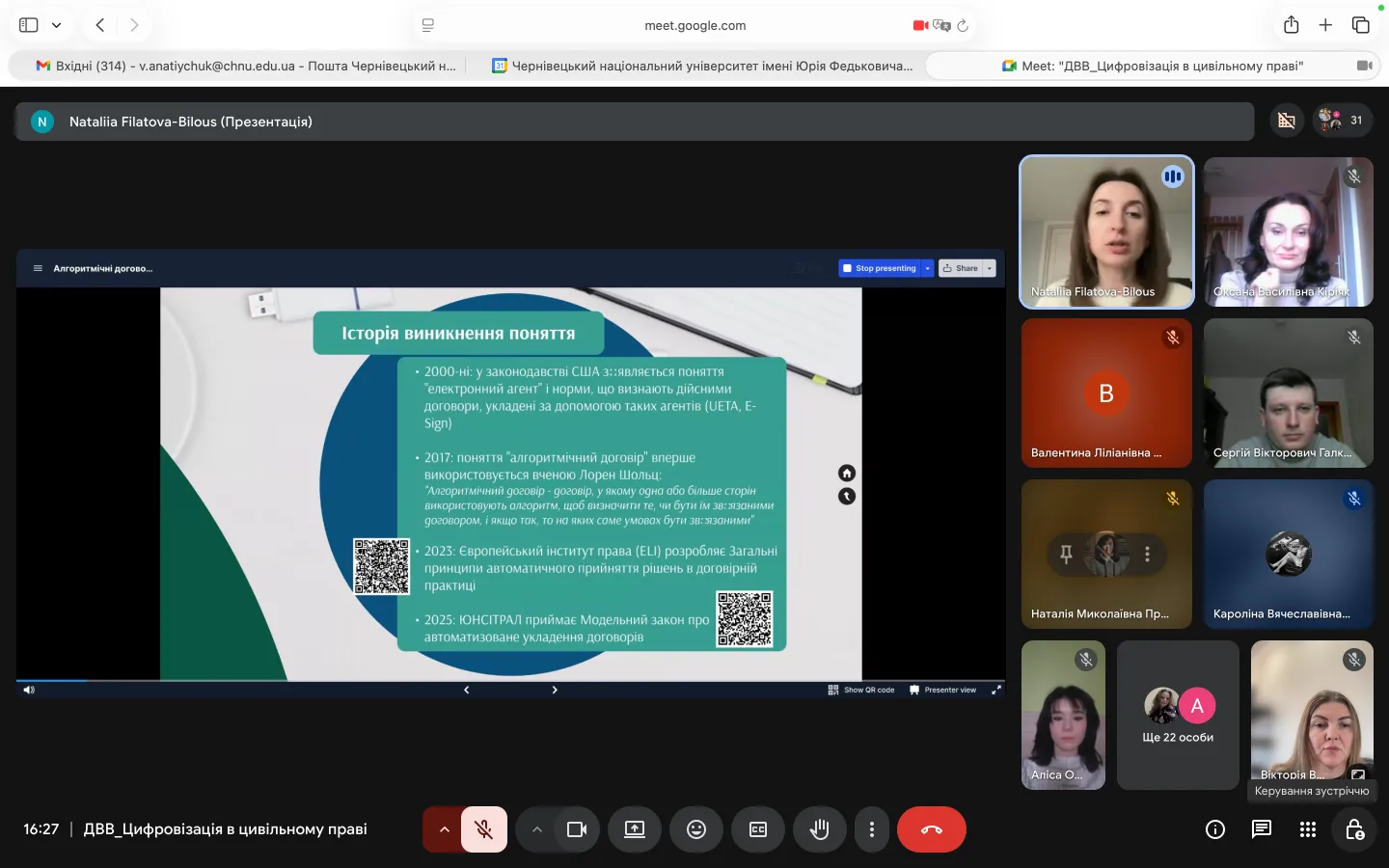Expand video settings chevron beside camera
The height and width of the screenshot is (868, 1389).
537,829
